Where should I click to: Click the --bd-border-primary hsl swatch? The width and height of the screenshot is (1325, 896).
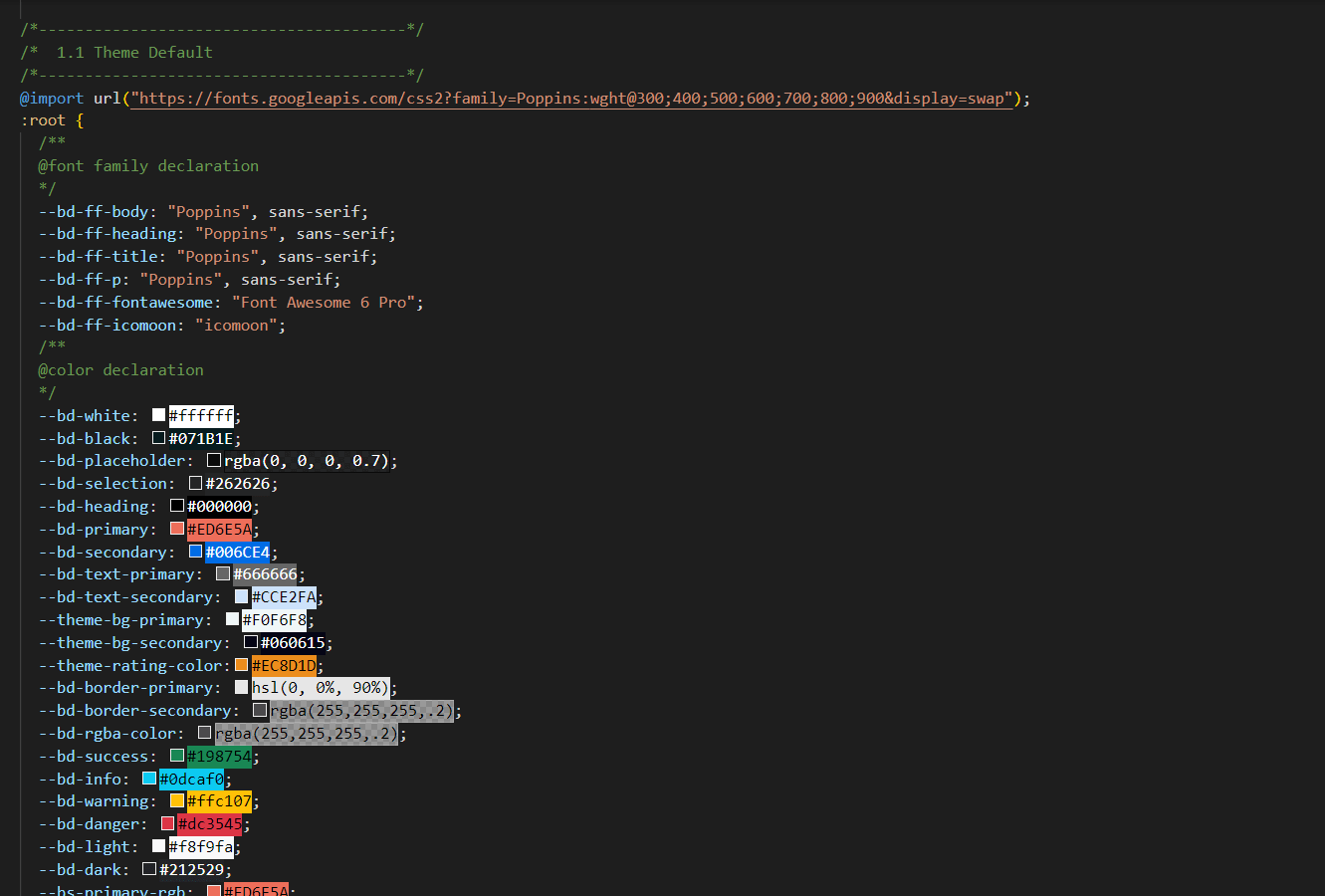click(242, 687)
